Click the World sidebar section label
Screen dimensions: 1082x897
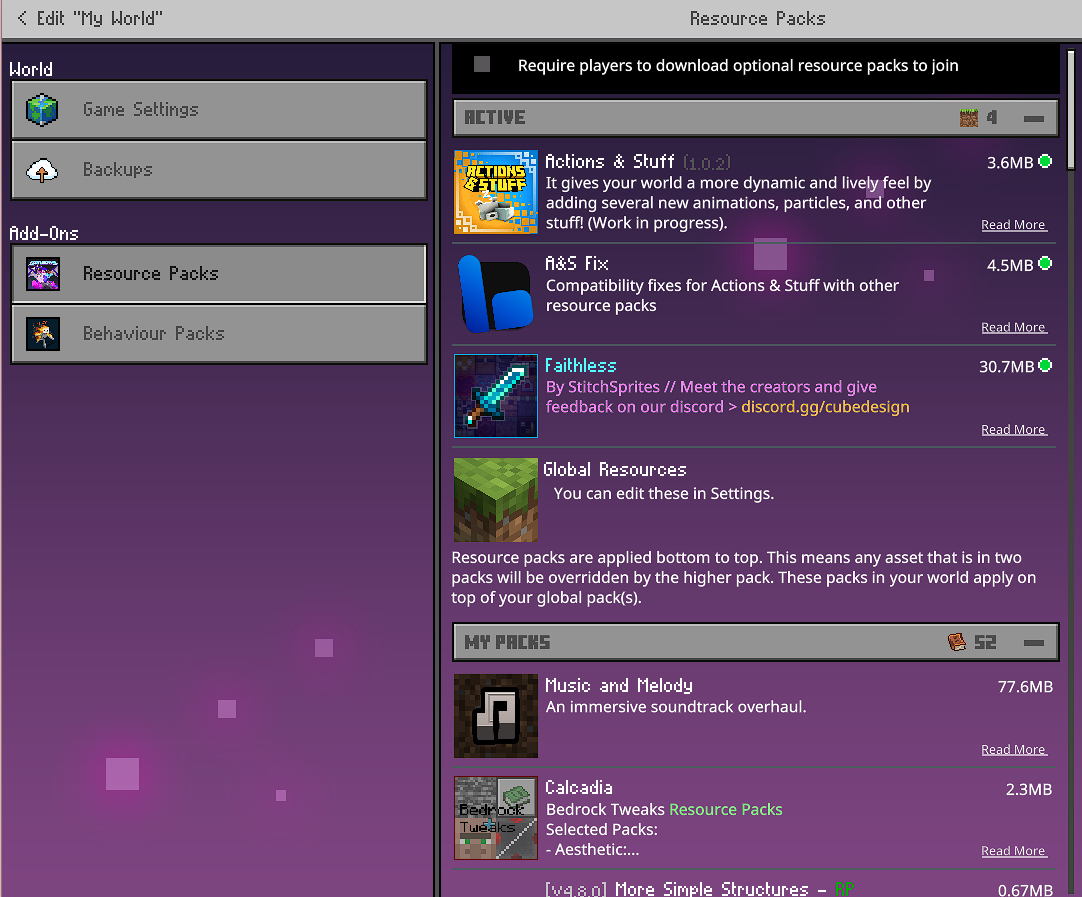pyautogui.click(x=31, y=69)
